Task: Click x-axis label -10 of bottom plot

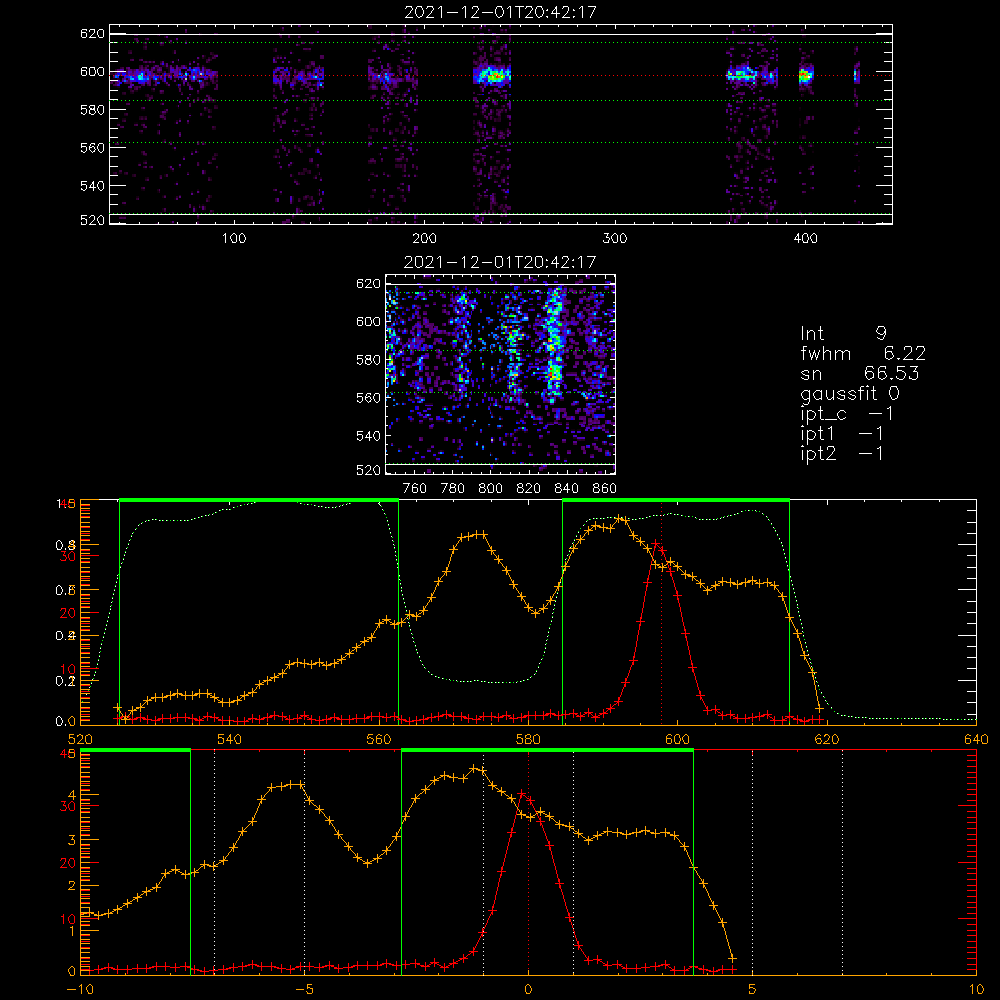Action: click(80, 990)
